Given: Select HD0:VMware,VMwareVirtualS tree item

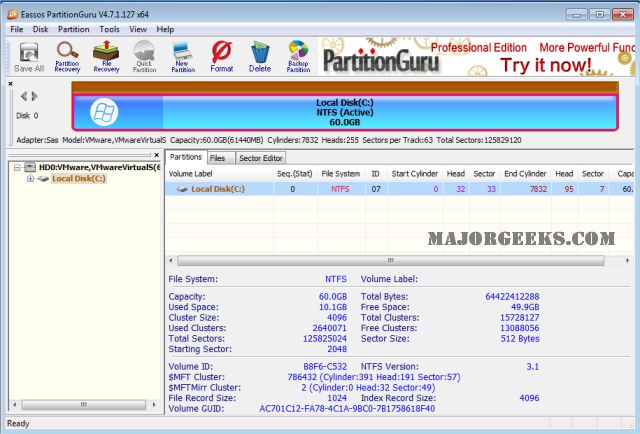Looking at the screenshot, I should (x=100, y=167).
